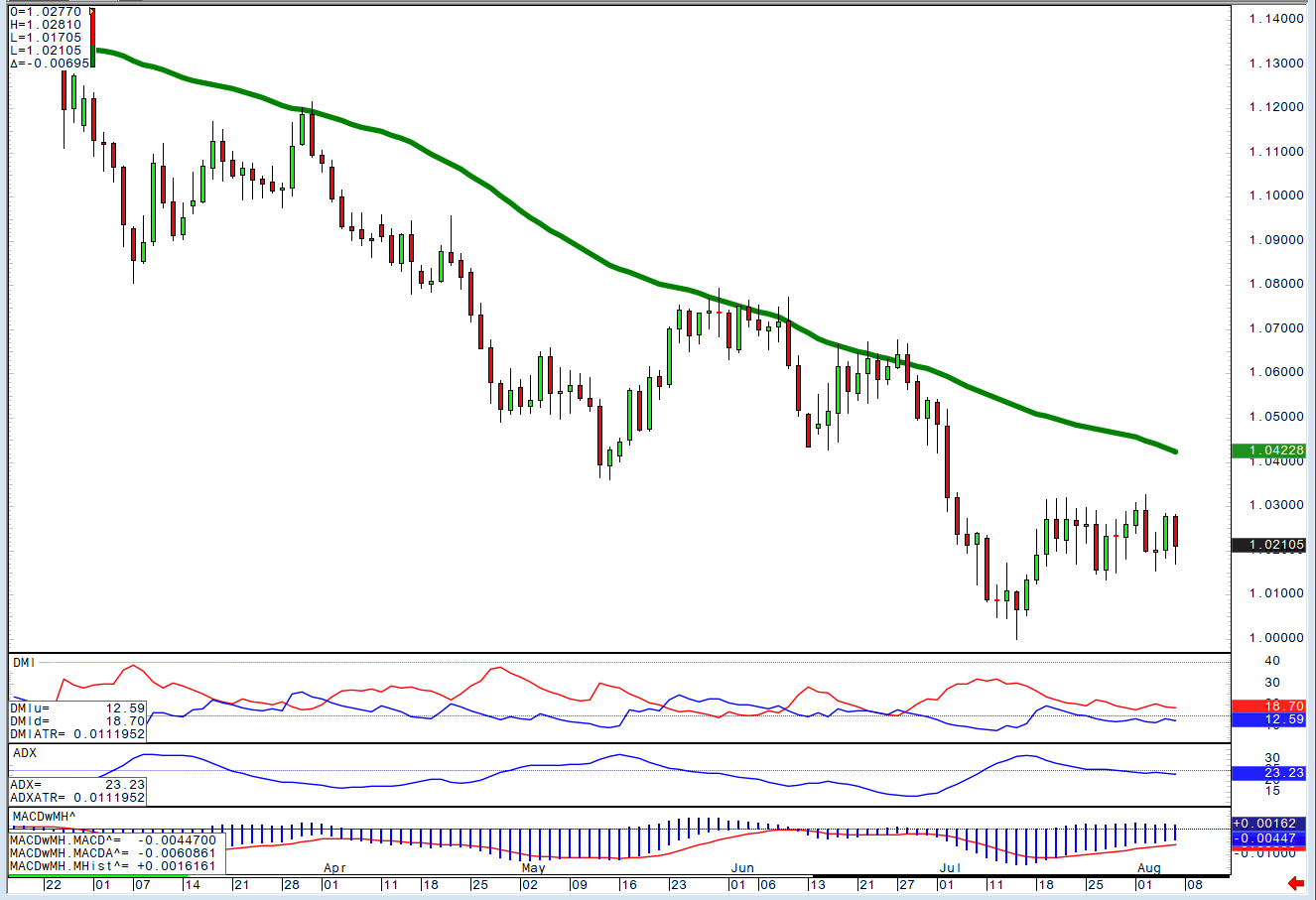Click the 1.07000 price axis label
The height and width of the screenshot is (900, 1316).
coord(1277,327)
